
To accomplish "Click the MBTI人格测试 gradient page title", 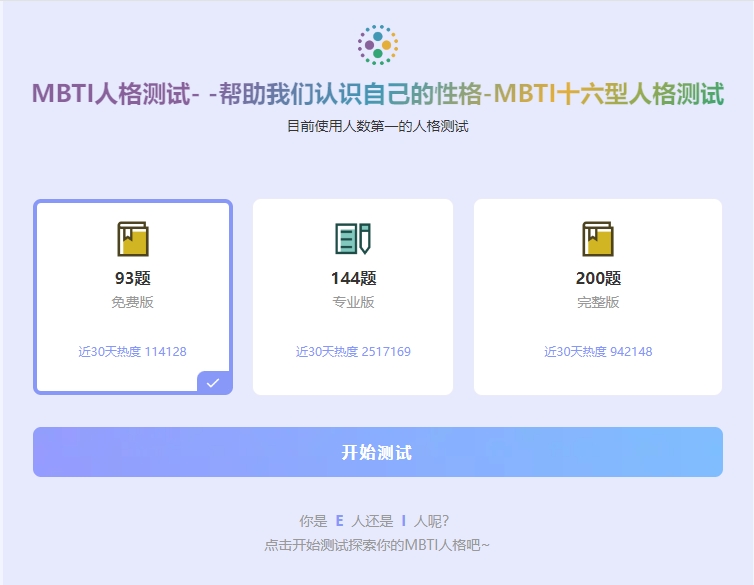I will pos(377,95).
